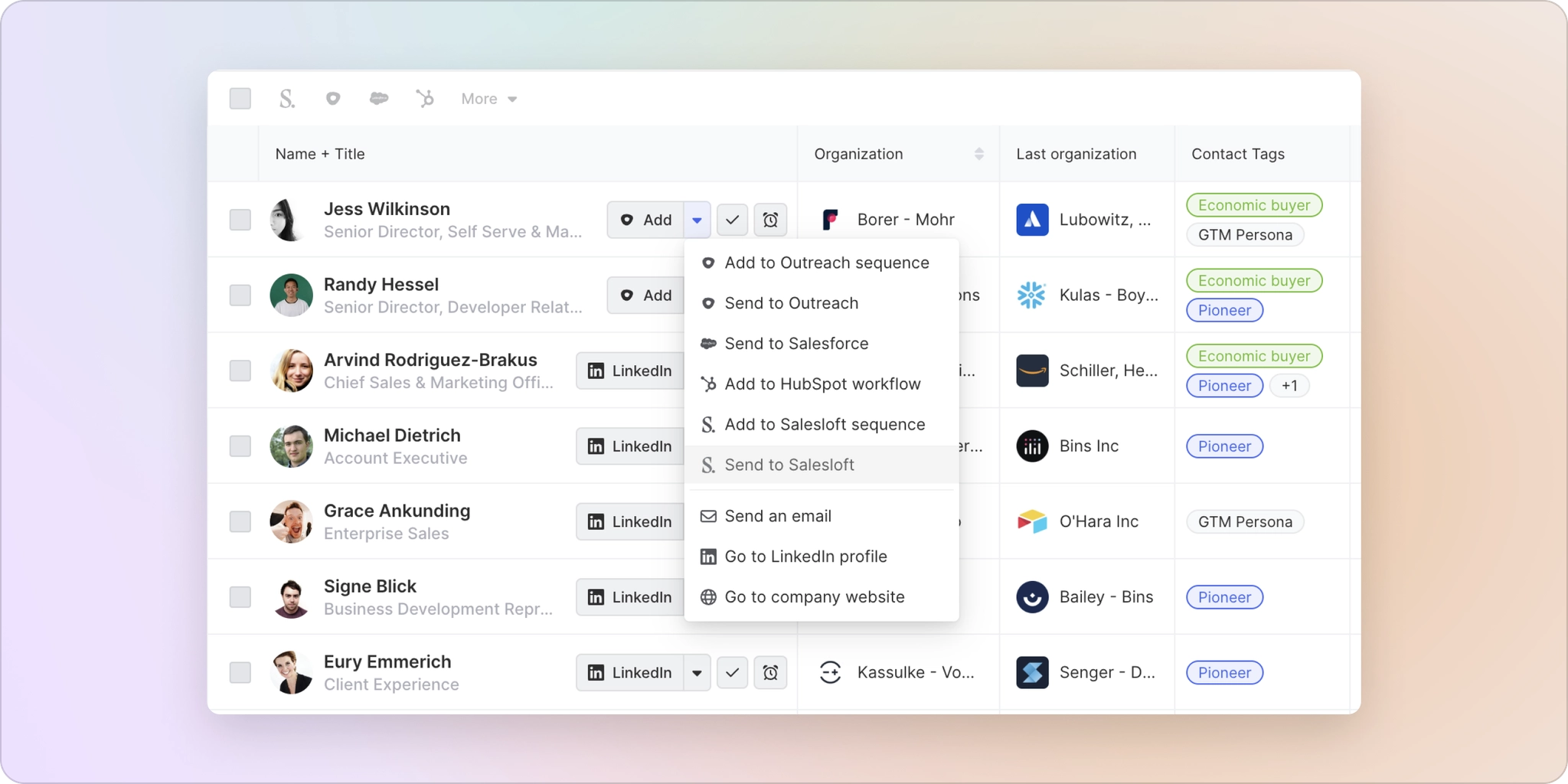
Task: Click alarm clock icon in Eury Emmerich row
Action: click(770, 673)
